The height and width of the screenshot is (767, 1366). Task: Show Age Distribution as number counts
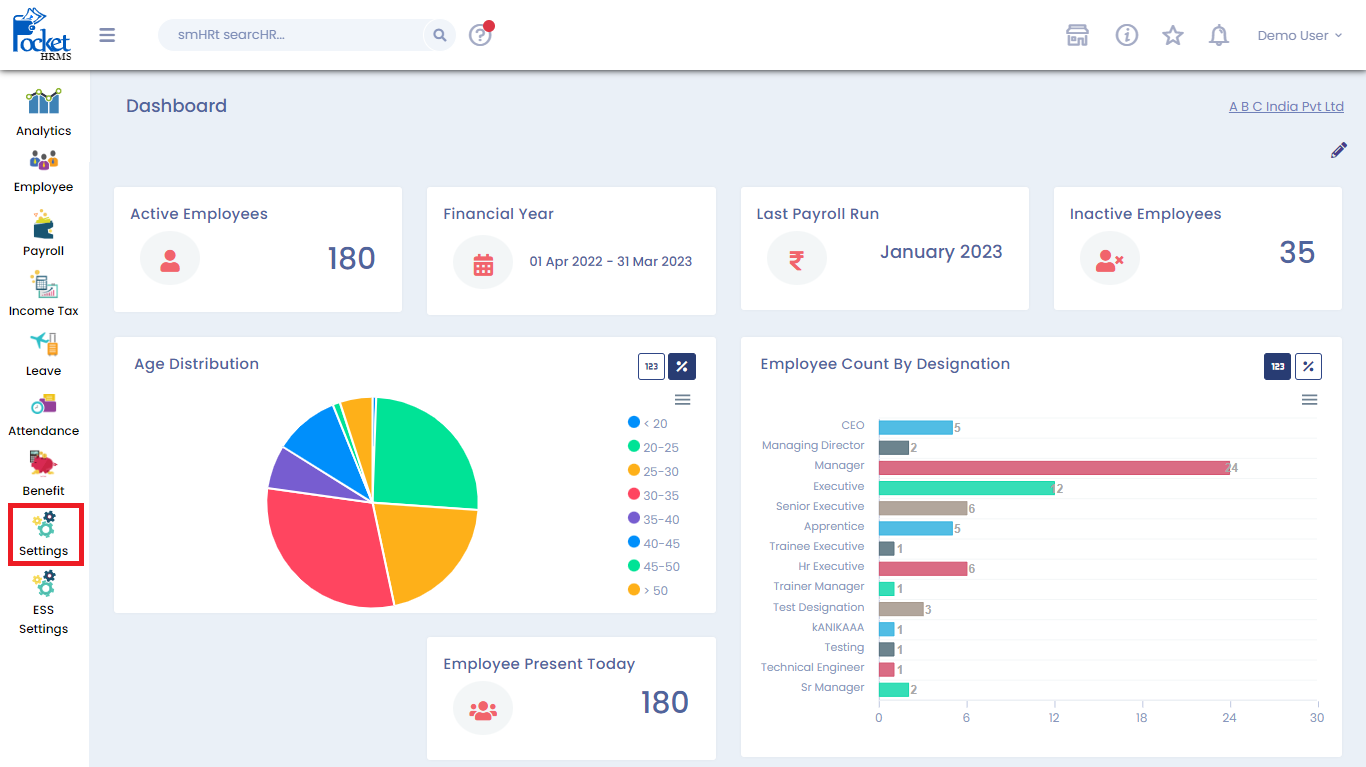tap(651, 367)
